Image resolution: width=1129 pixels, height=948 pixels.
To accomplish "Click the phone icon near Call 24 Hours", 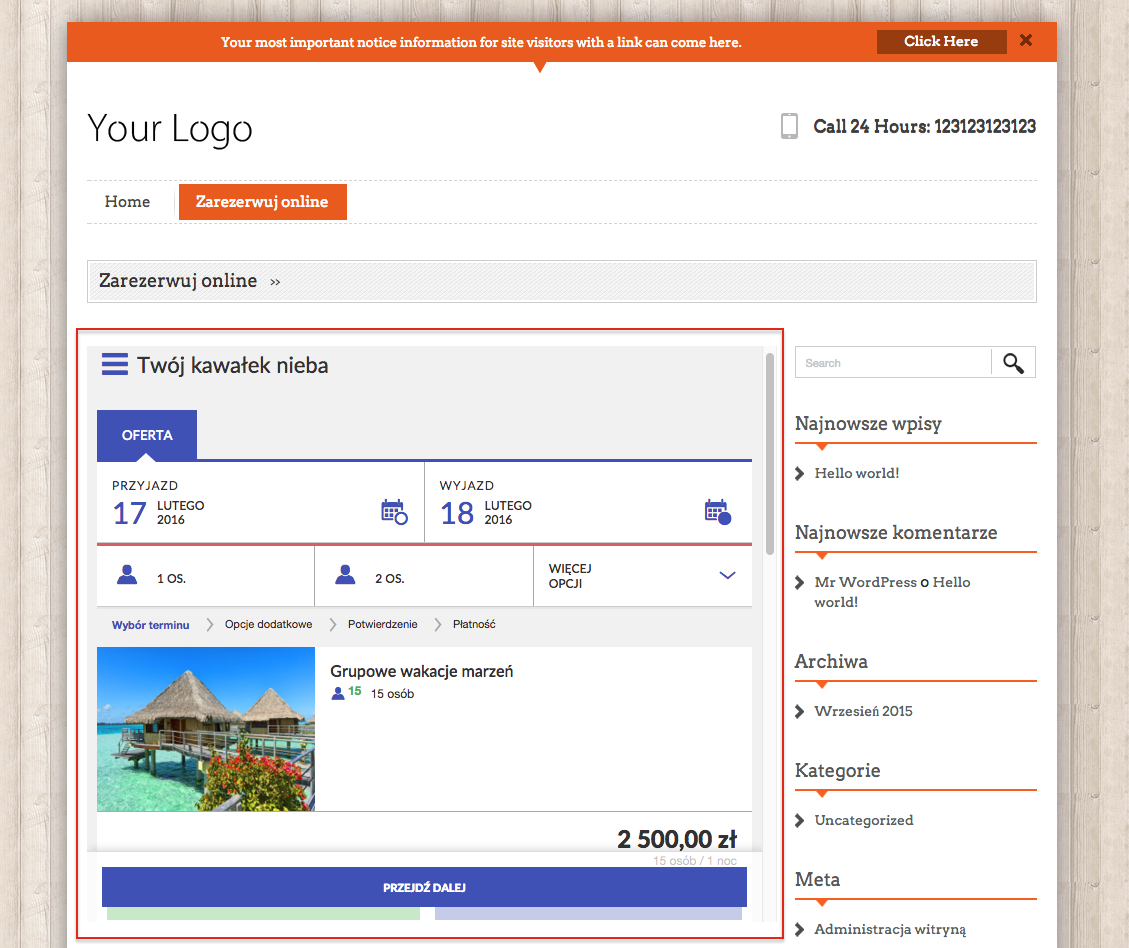I will tap(789, 126).
